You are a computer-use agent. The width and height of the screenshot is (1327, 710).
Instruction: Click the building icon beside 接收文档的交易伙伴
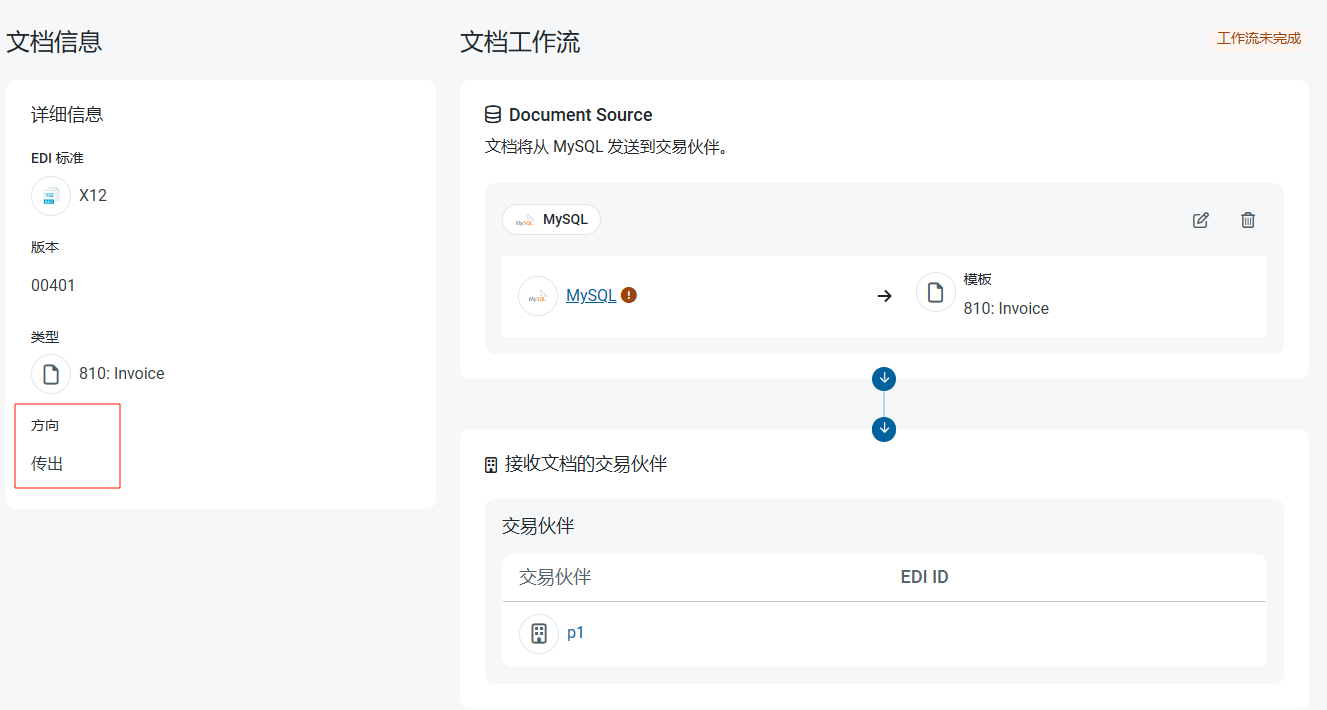(x=491, y=464)
